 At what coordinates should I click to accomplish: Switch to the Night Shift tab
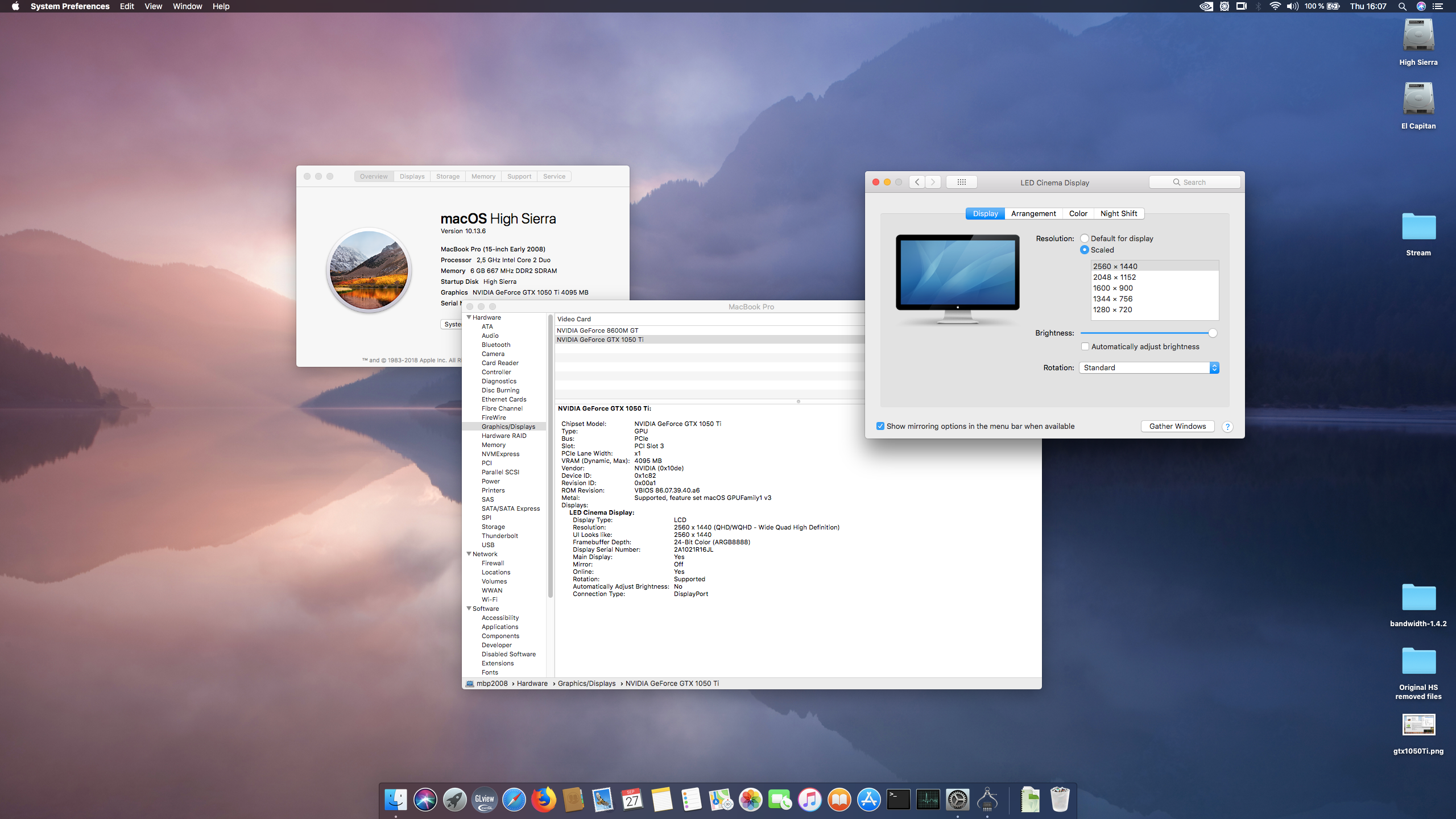pos(1119,213)
